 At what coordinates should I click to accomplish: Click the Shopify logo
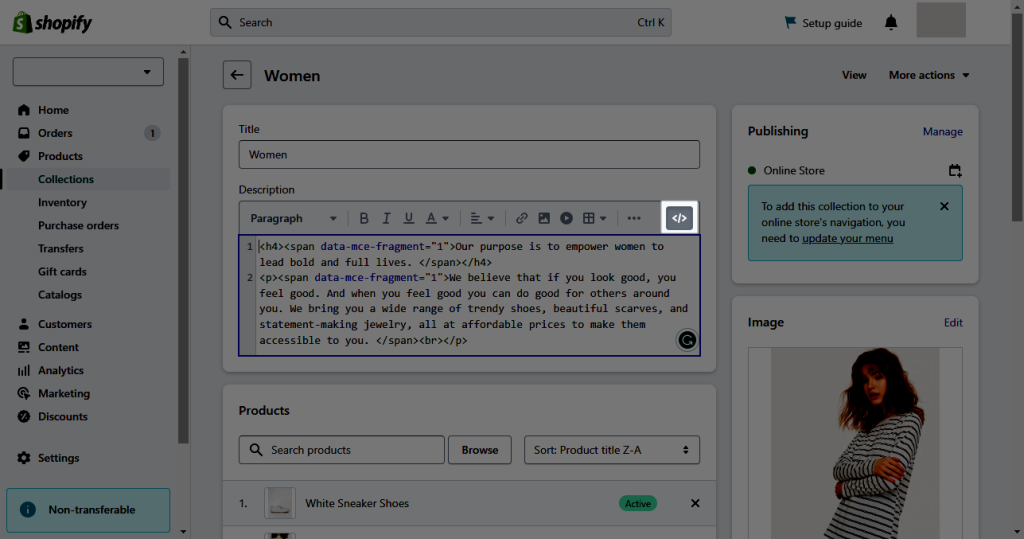(x=52, y=23)
